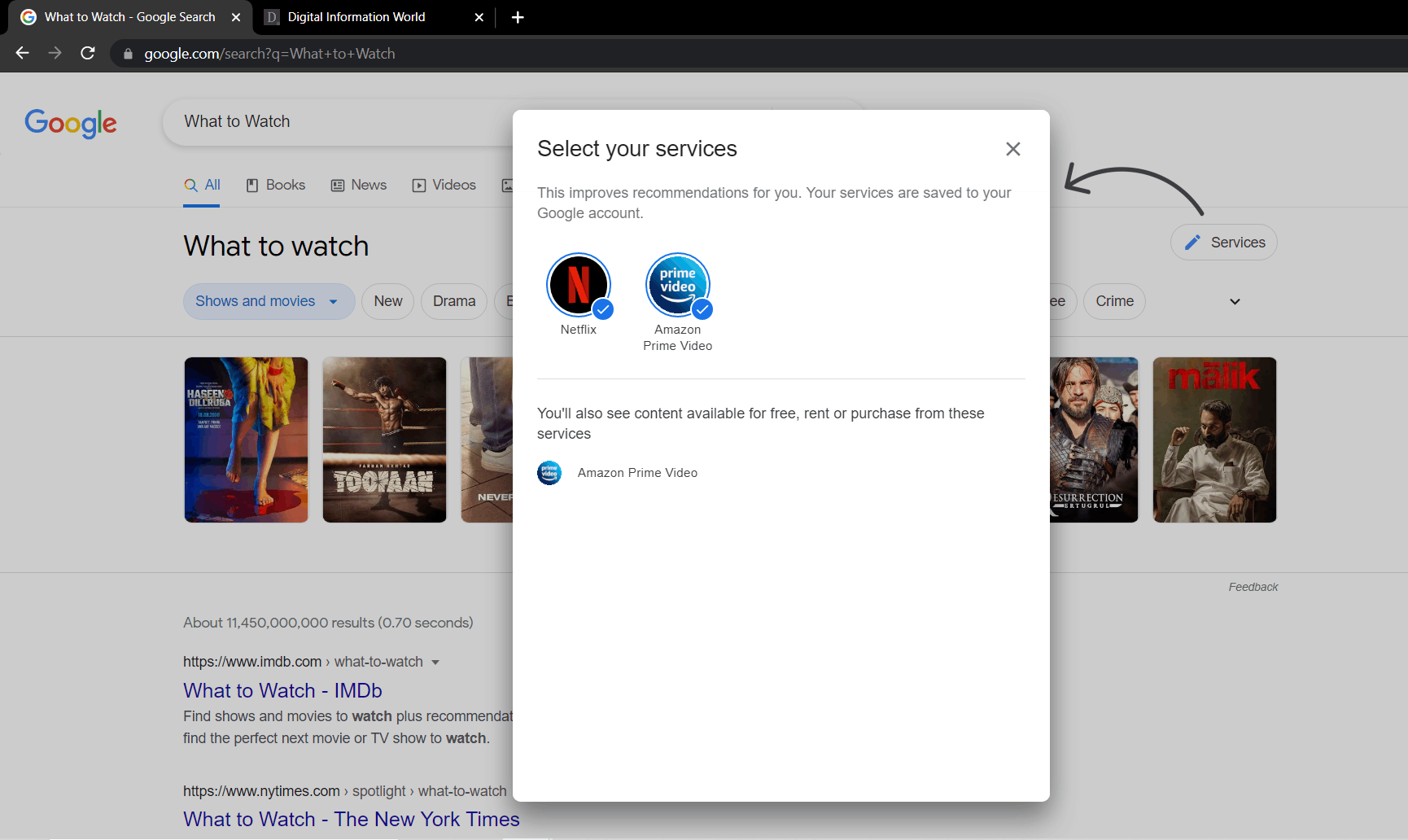The width and height of the screenshot is (1408, 840).
Task: Uncheck Netflix as a selected service
Action: click(603, 309)
